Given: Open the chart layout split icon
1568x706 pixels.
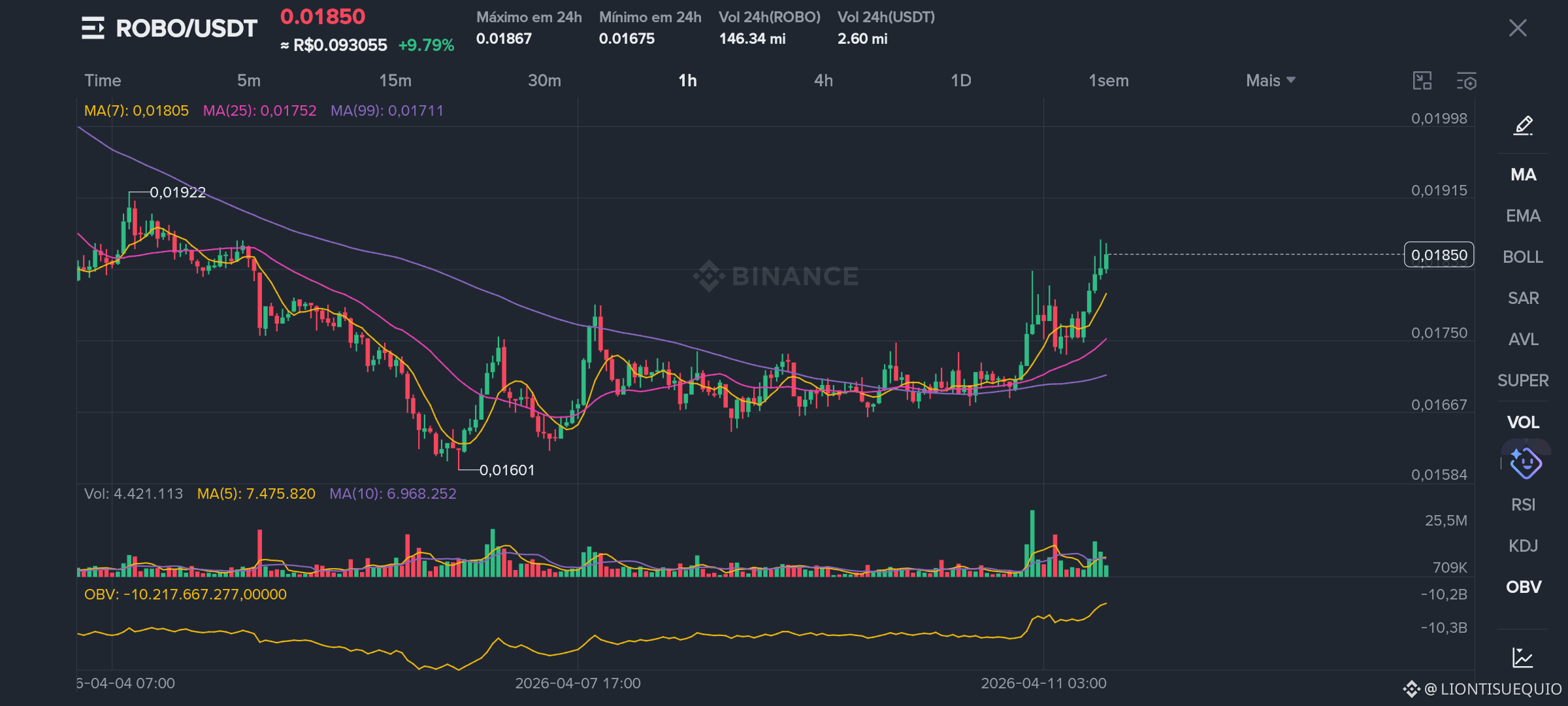Looking at the screenshot, I should click(1422, 81).
